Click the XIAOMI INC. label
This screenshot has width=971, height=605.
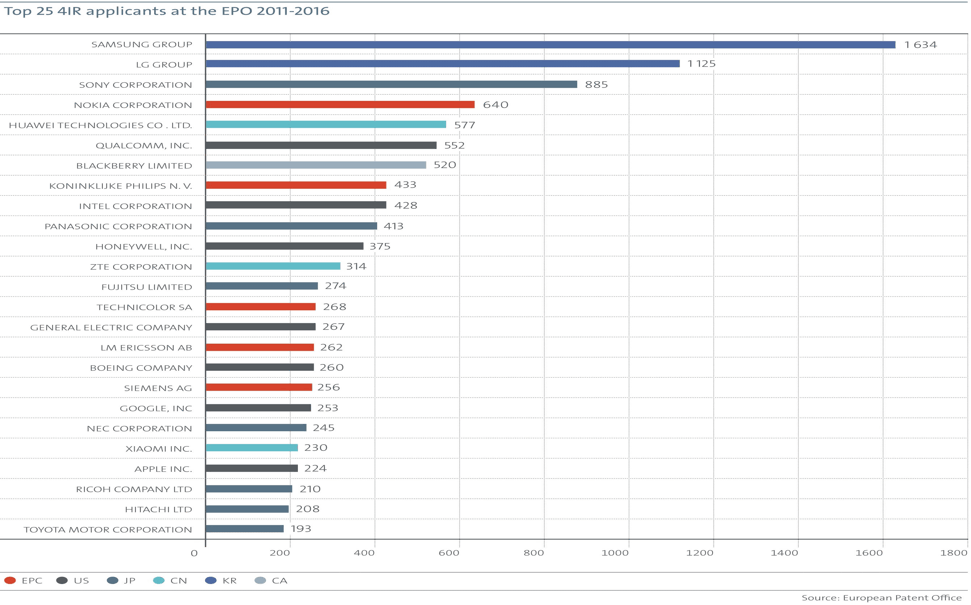click(159, 449)
